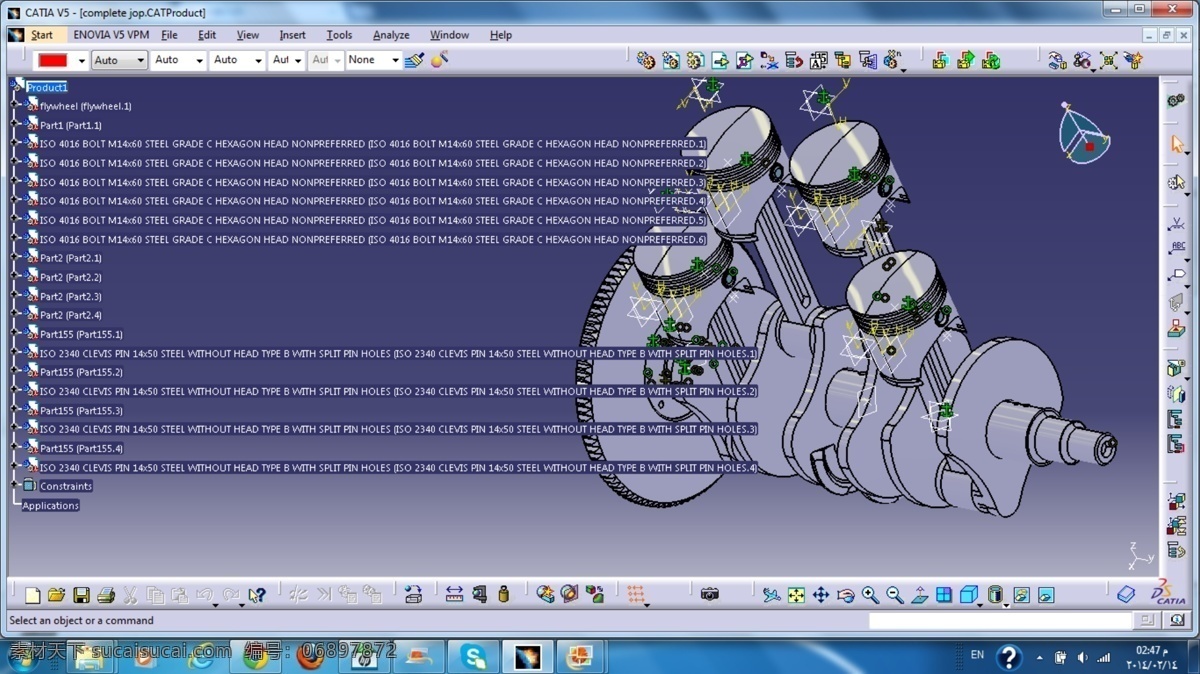This screenshot has height=674, width=1200.
Task: Click the Measure Between icon
Action: [x=454, y=595]
